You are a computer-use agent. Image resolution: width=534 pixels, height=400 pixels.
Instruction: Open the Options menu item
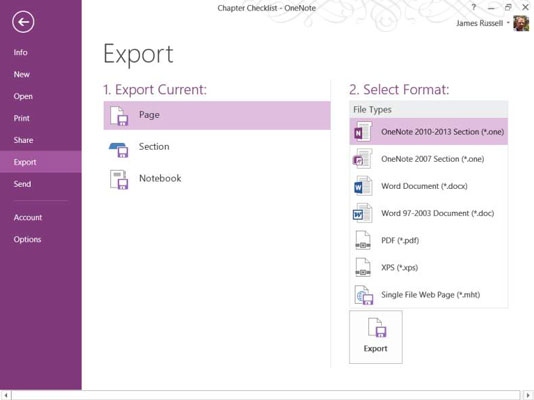tap(27, 240)
